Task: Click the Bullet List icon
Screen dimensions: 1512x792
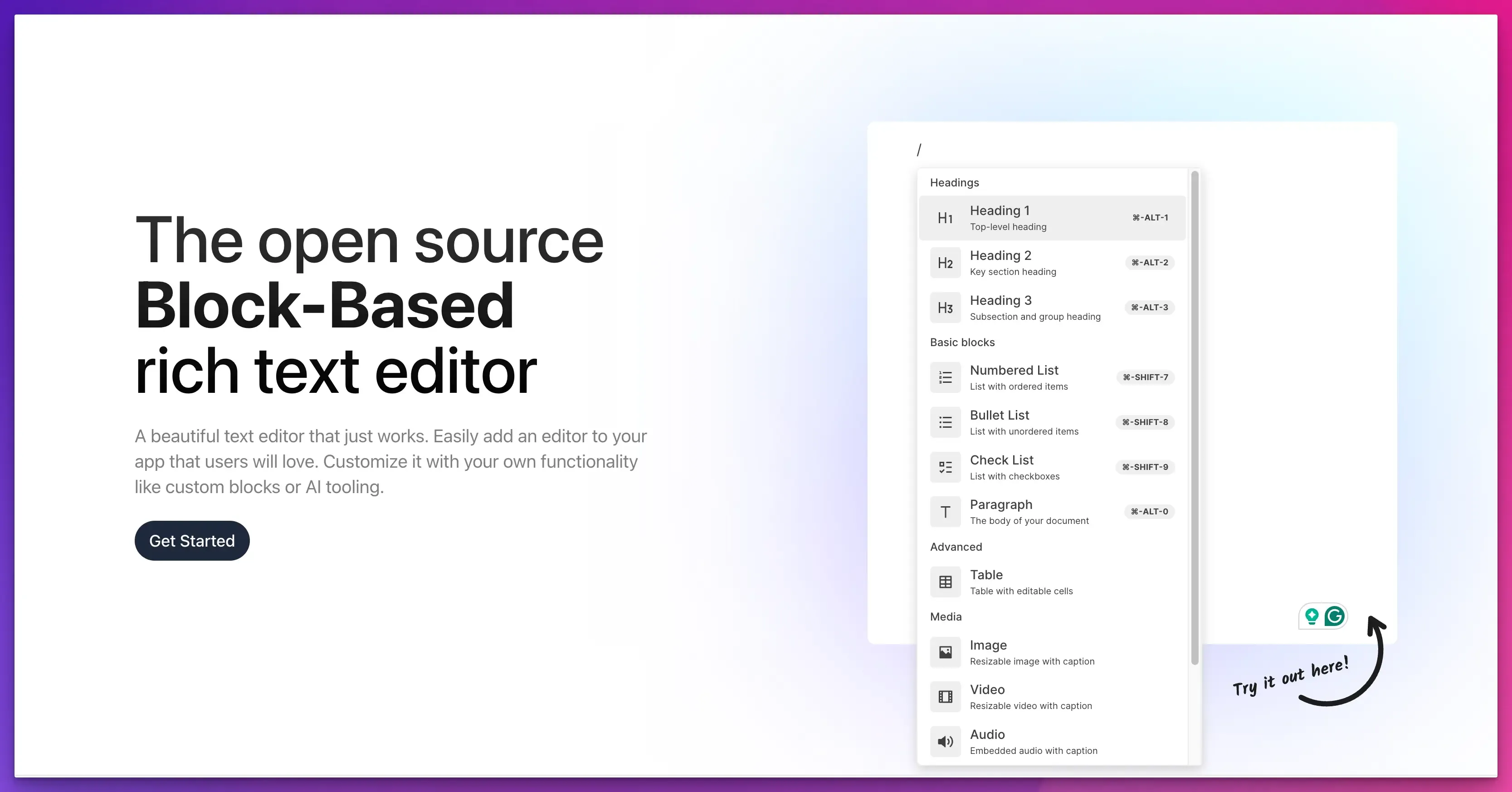Action: point(945,422)
